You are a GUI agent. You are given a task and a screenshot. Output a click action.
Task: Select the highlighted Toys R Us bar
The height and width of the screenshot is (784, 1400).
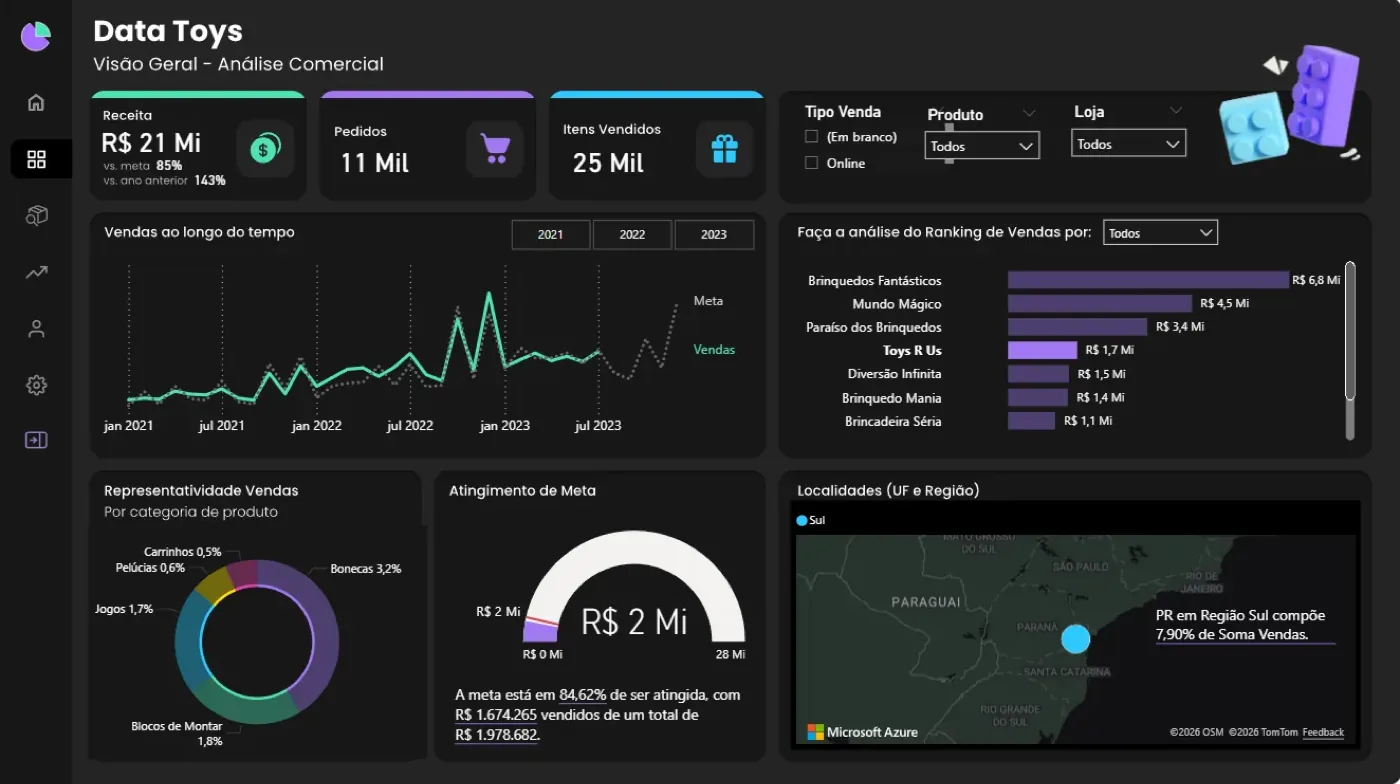coord(1042,350)
